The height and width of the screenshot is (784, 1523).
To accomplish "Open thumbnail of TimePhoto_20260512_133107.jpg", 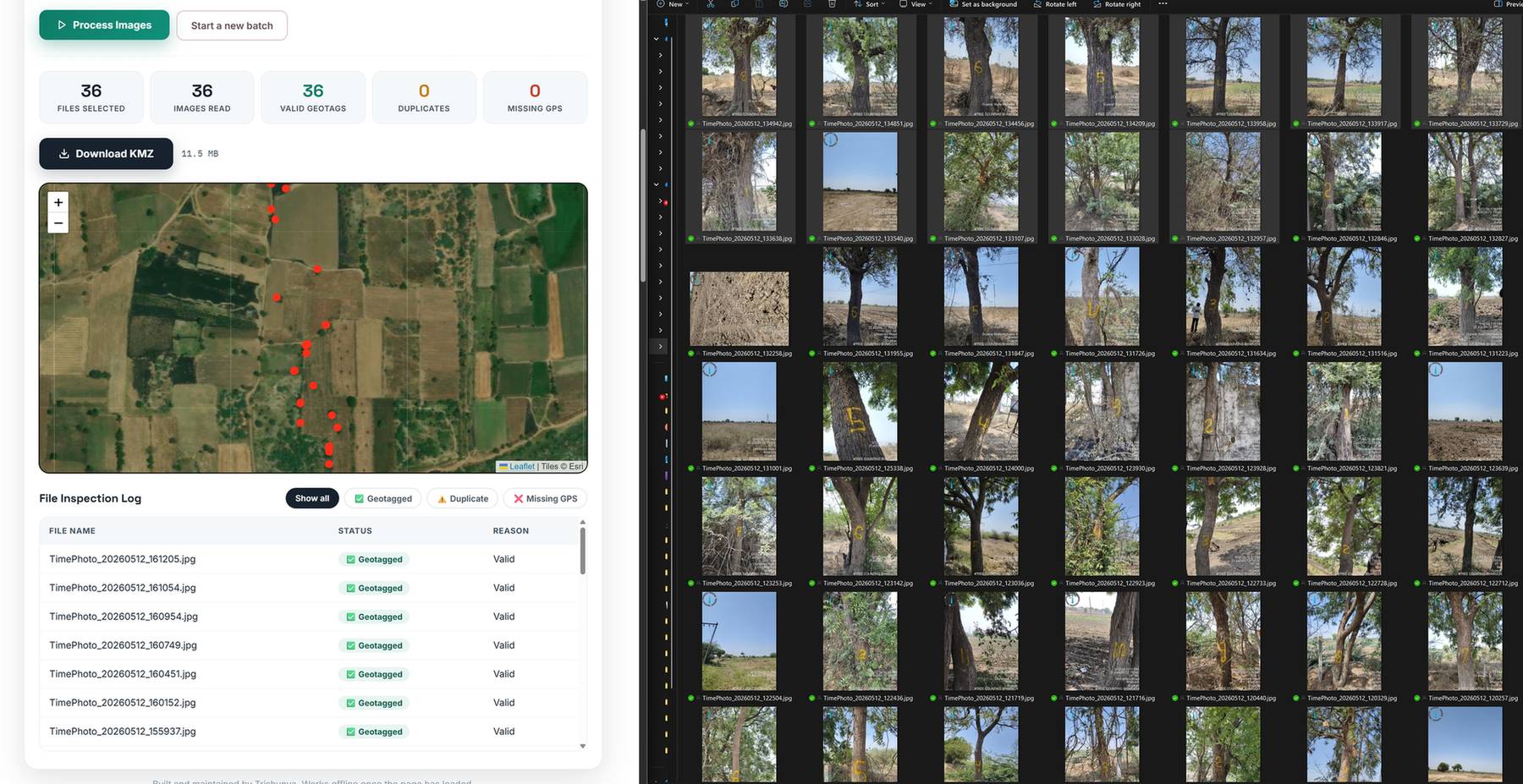I will pyautogui.click(x=981, y=182).
